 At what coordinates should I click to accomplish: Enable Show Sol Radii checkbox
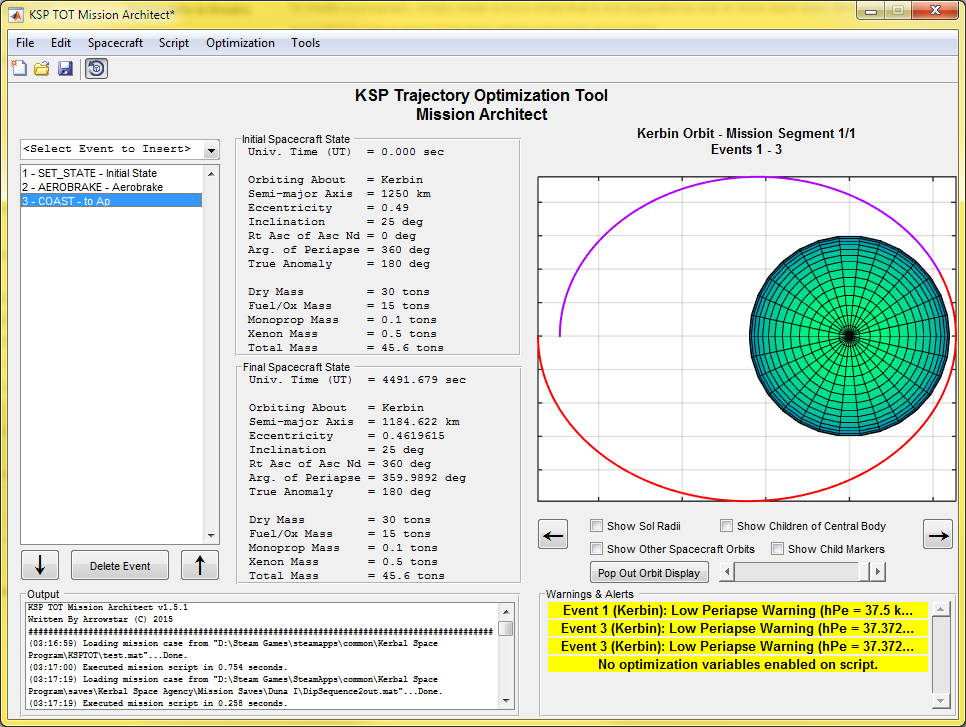pos(597,526)
